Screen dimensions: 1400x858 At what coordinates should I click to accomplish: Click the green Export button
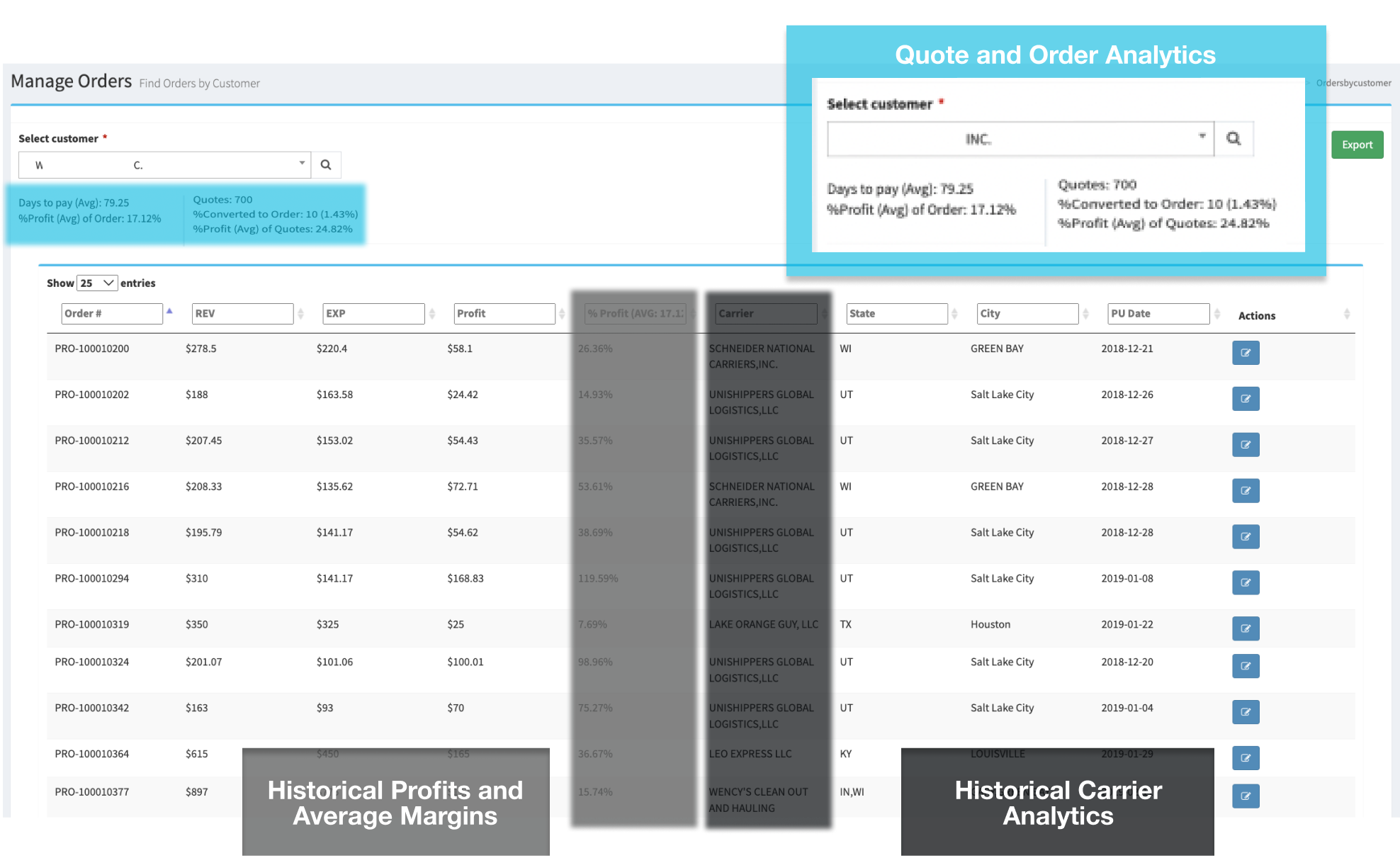1356,145
